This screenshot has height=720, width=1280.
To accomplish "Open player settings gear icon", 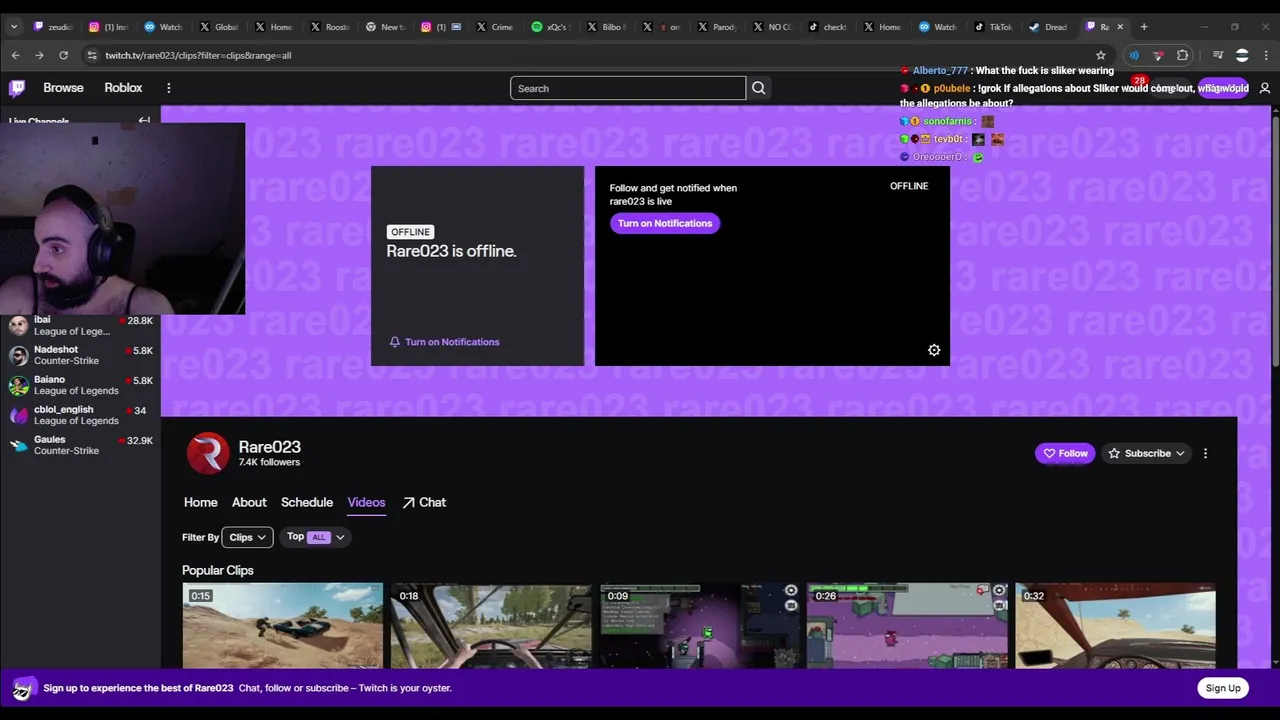I will tap(934, 350).
